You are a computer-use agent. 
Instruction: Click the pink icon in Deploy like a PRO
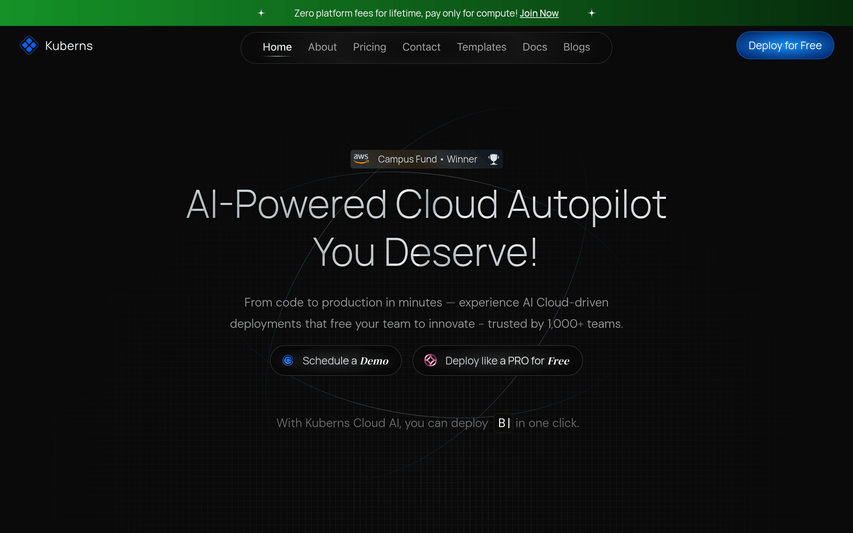(431, 361)
